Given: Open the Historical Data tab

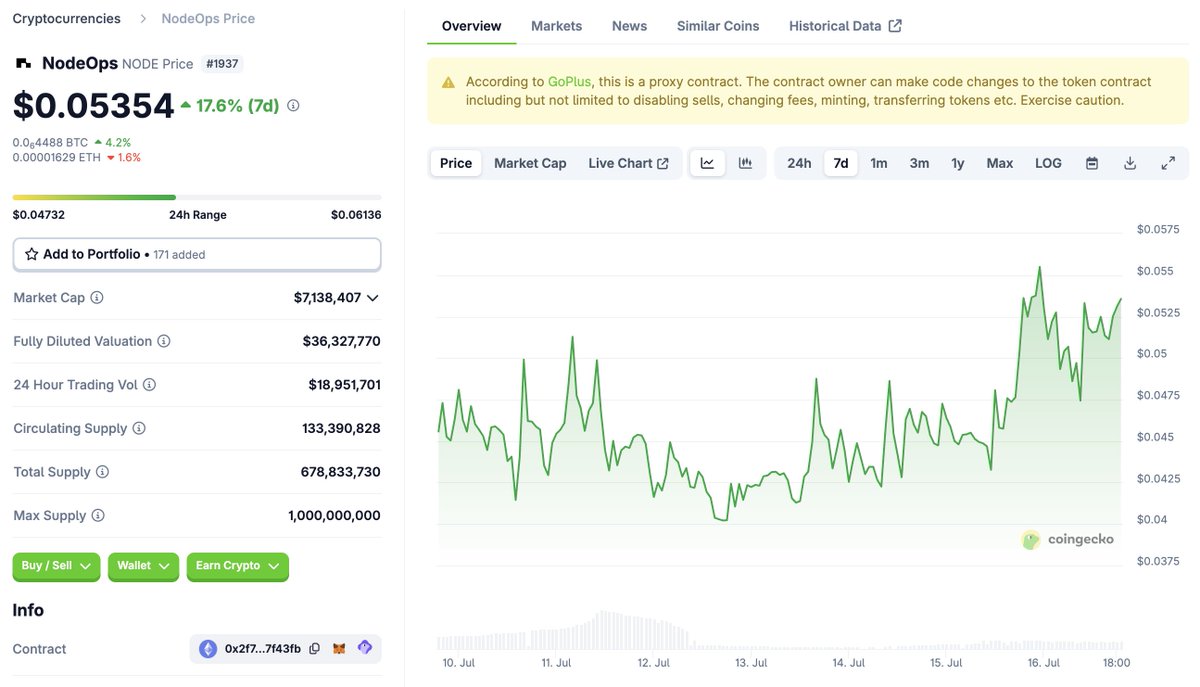Looking at the screenshot, I should 845,26.
